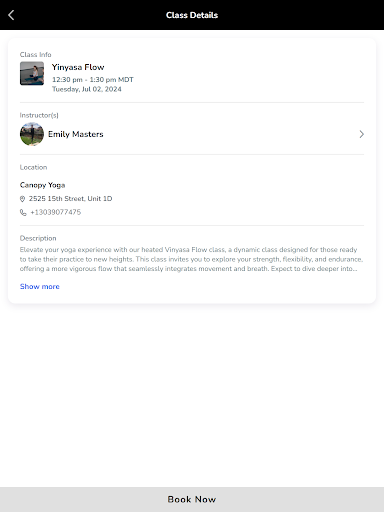
Task: Select the instructor name Emily Masters
Action: point(76,134)
